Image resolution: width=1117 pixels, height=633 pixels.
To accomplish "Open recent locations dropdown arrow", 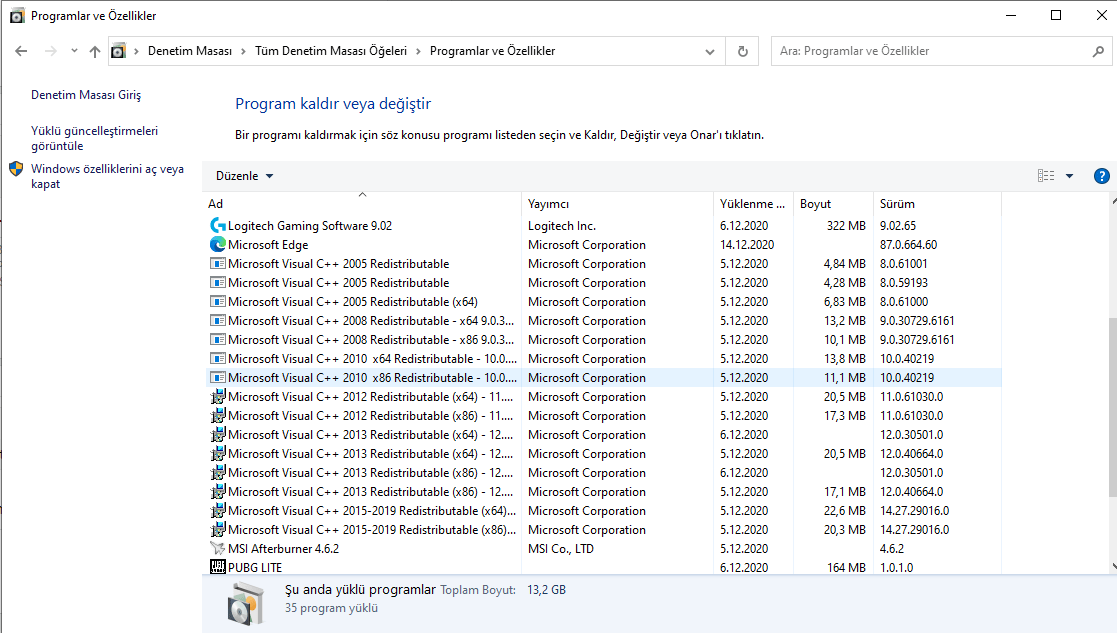I will 74,51.
